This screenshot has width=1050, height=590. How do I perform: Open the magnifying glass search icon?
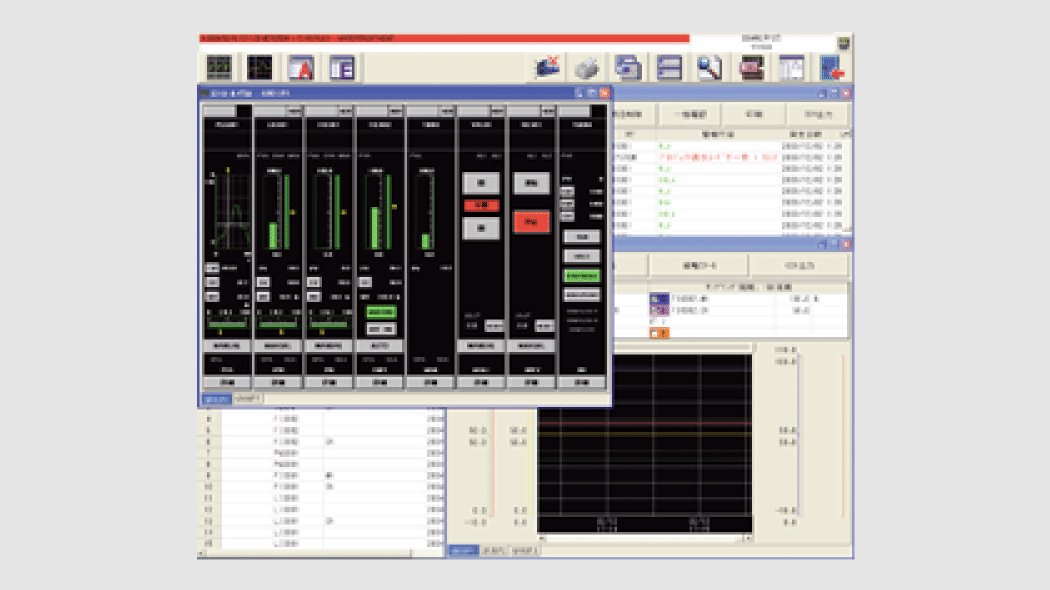coord(710,67)
